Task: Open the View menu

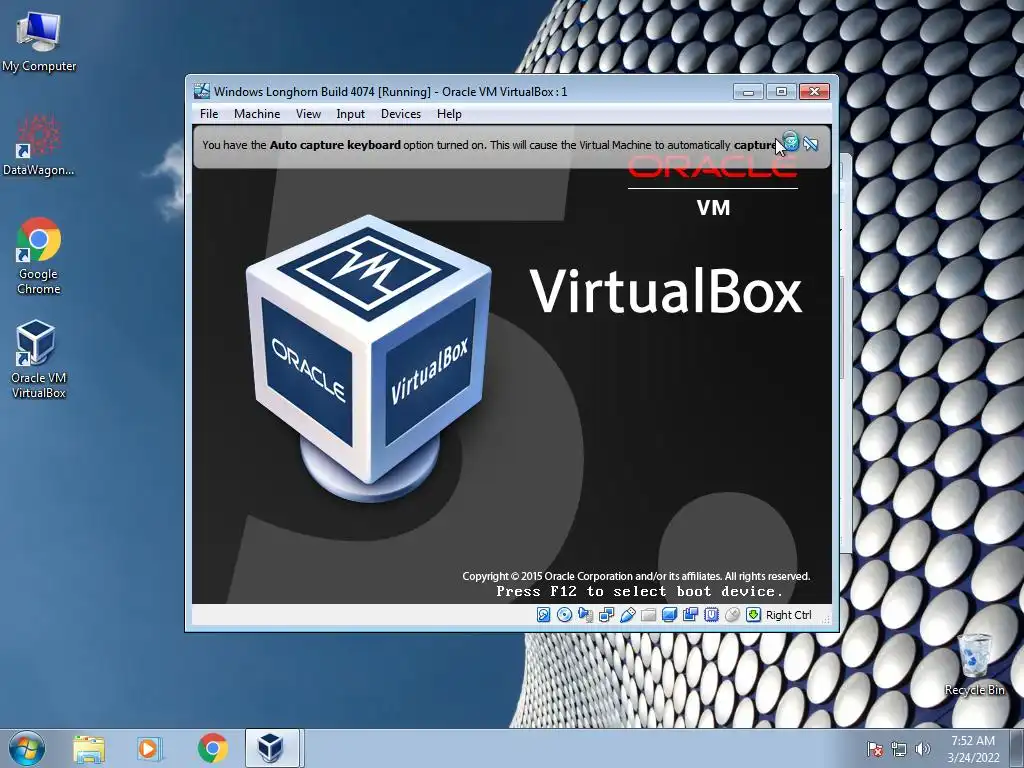Action: tap(308, 114)
